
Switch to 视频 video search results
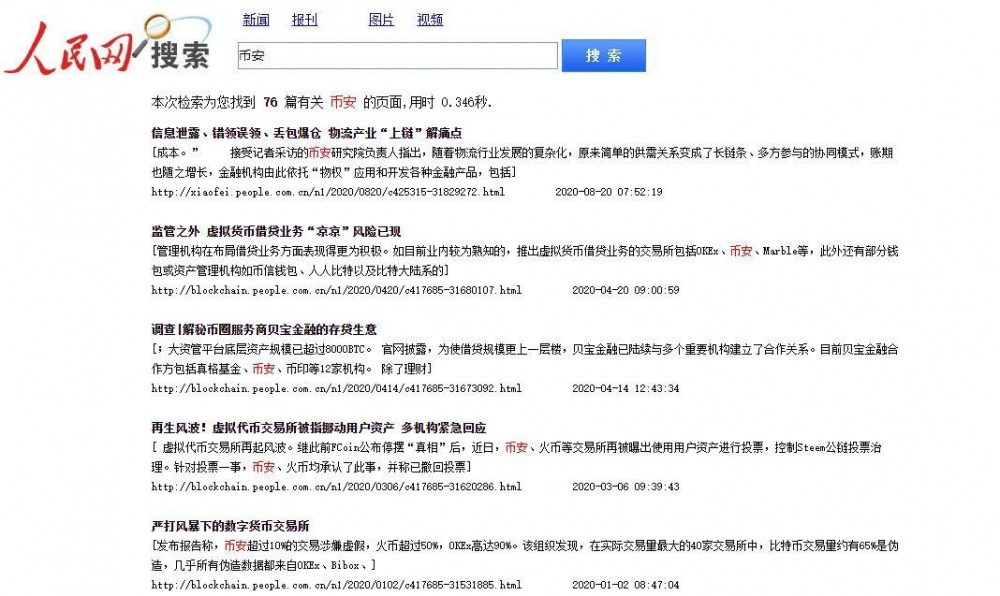[x=430, y=19]
